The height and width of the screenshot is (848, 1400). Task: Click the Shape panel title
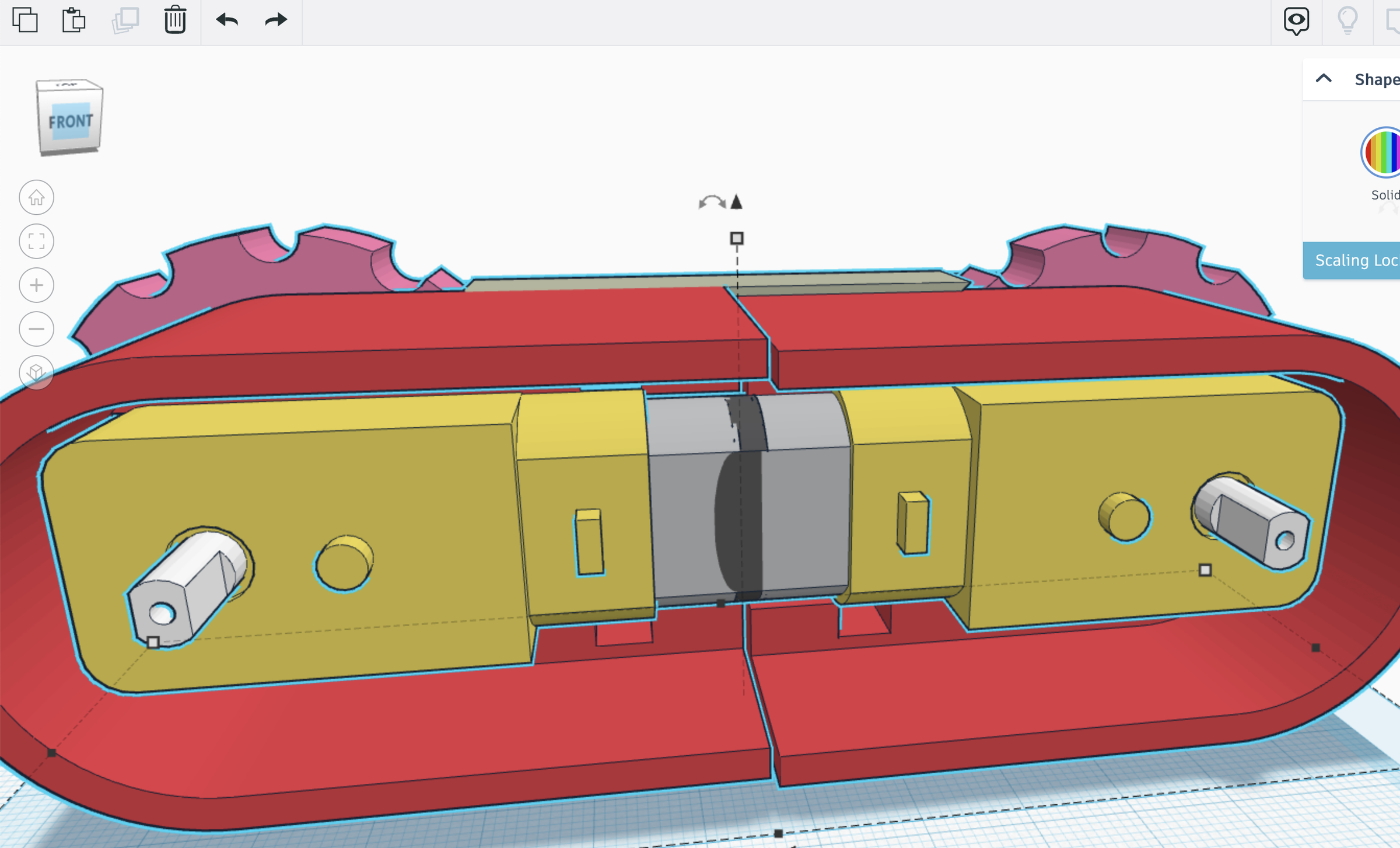[x=1376, y=79]
